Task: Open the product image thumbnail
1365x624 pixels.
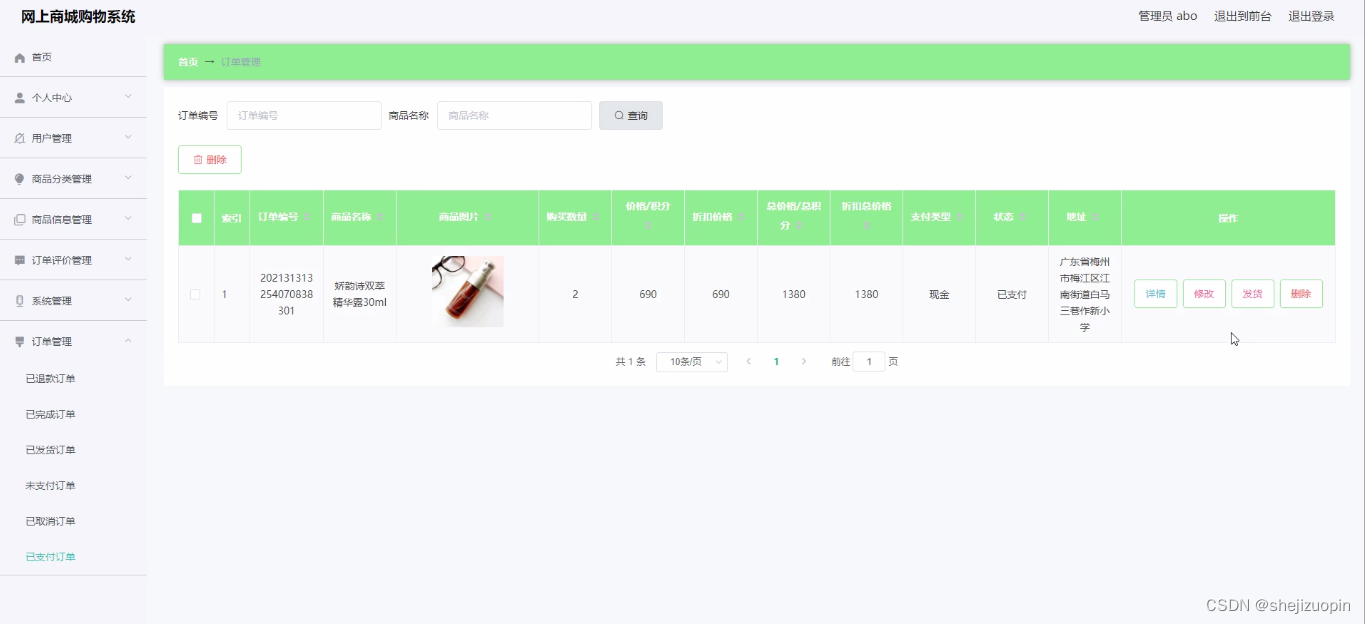Action: [467, 291]
